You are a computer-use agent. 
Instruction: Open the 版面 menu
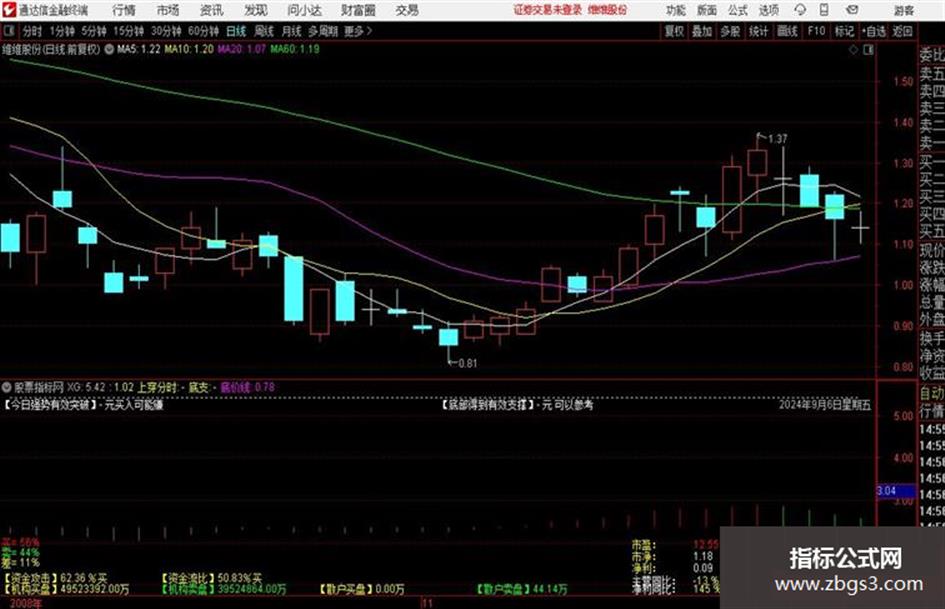tap(707, 10)
